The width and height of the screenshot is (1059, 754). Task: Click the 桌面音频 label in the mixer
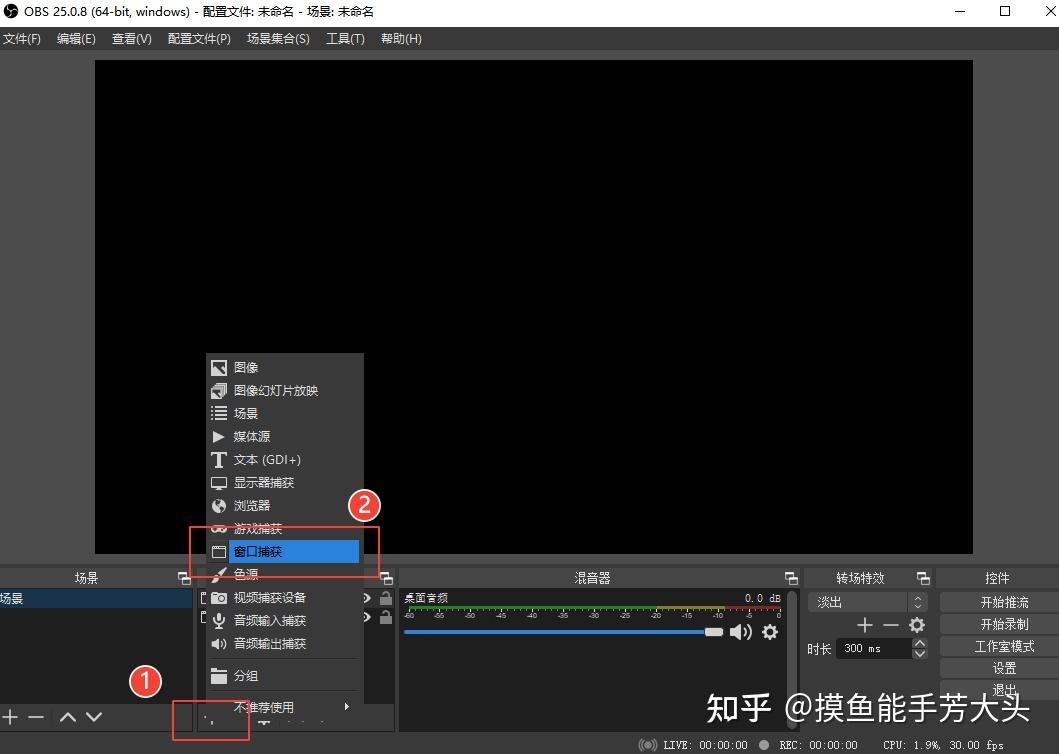pyautogui.click(x=426, y=598)
